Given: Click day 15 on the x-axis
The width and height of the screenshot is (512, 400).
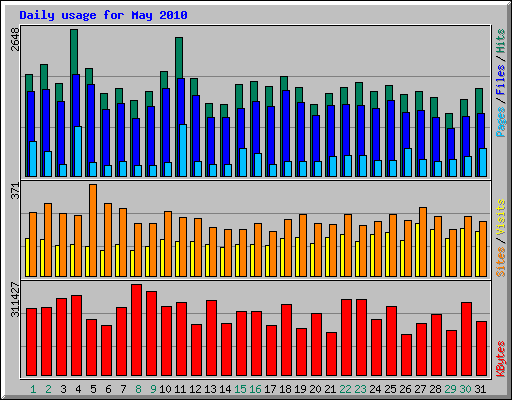Looking at the screenshot, I should [240, 389].
